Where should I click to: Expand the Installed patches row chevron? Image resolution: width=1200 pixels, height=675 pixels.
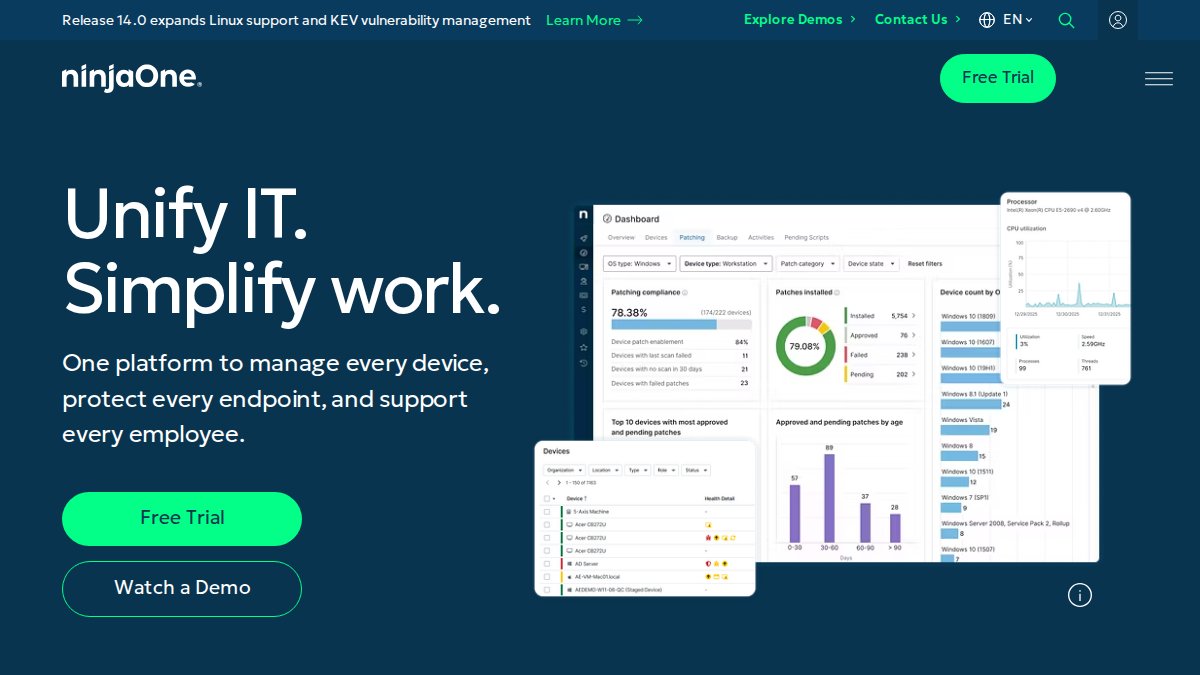click(913, 316)
